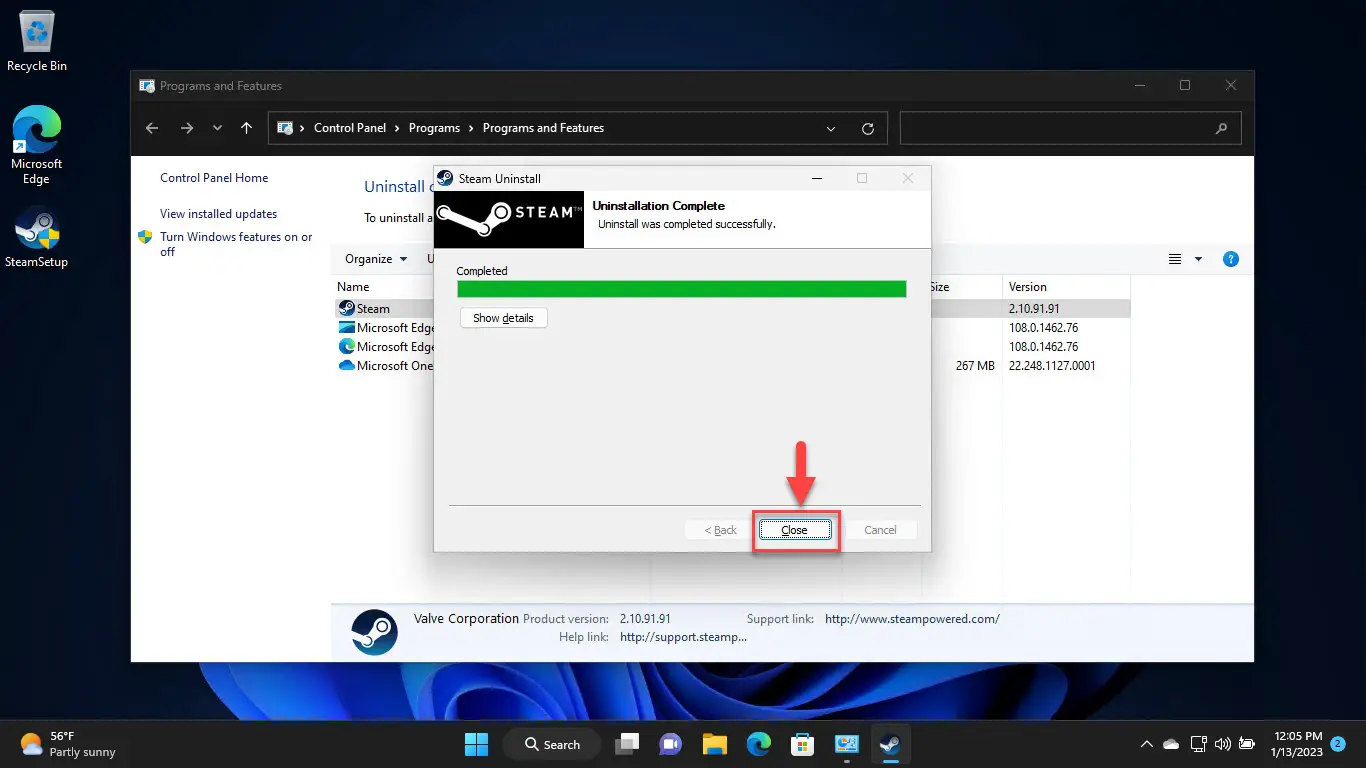This screenshot has width=1366, height=768.
Task: Open volume tray icon
Action: pos(1222,744)
